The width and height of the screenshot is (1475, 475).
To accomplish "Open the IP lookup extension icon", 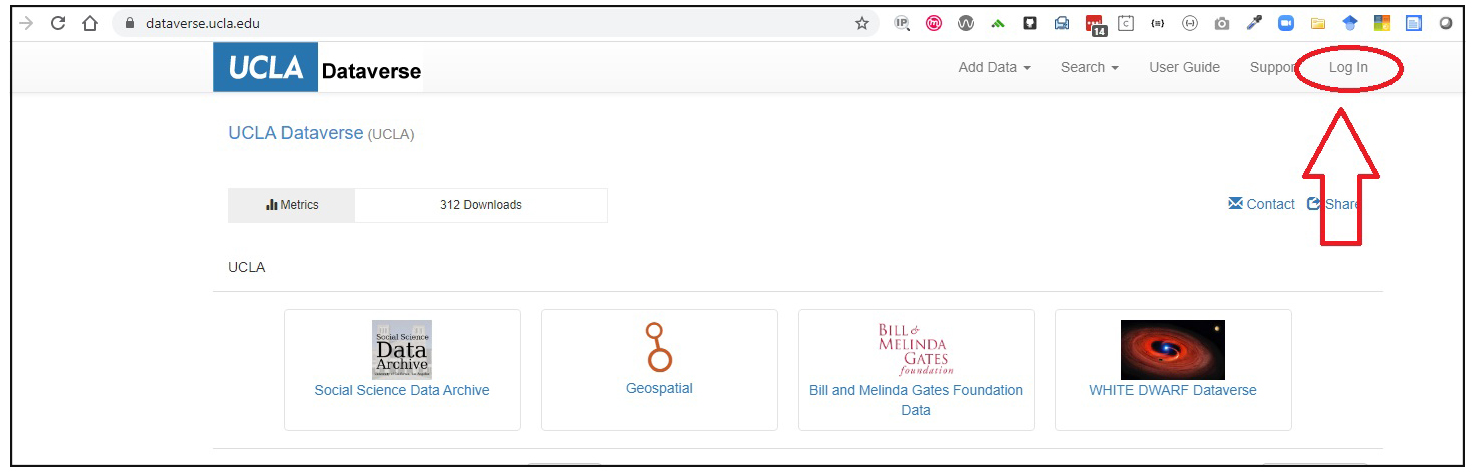I will pyautogui.click(x=902, y=23).
